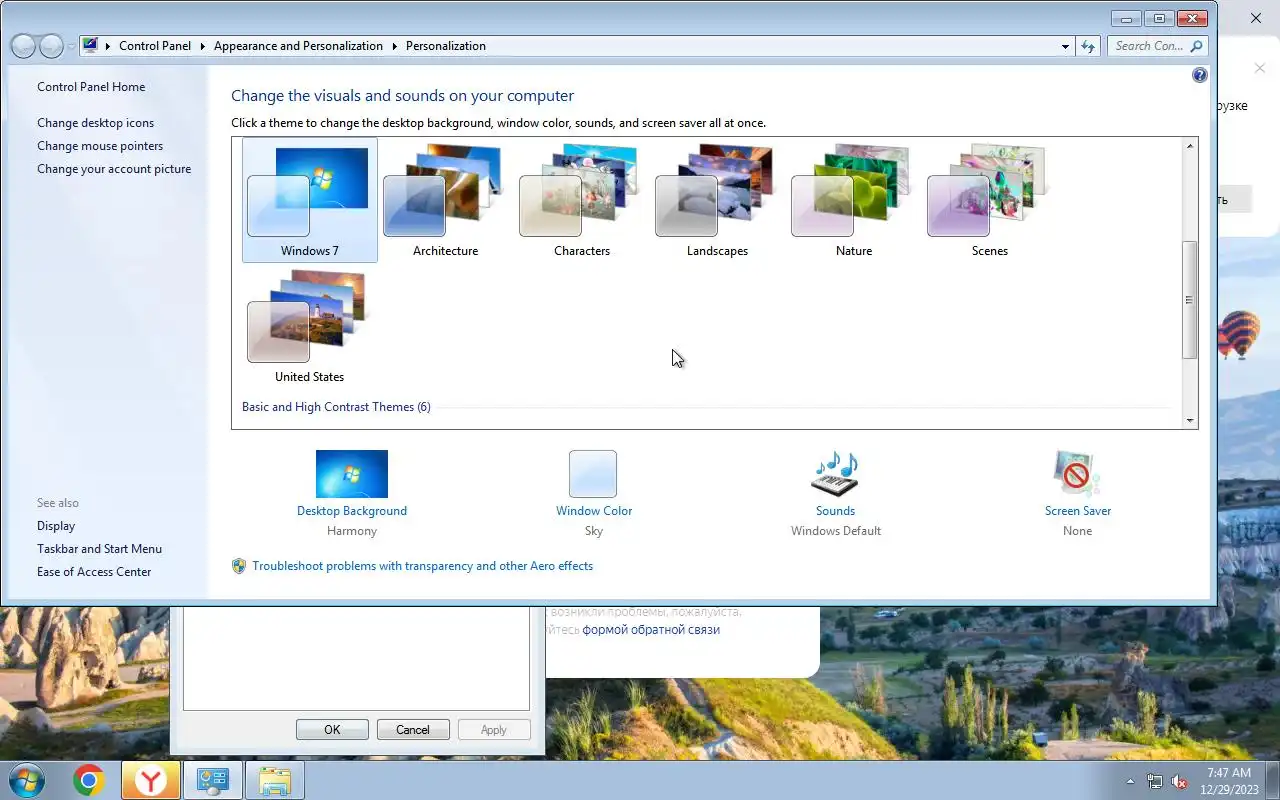1280x800 pixels.
Task: Show hidden tray icons arrow
Action: pyautogui.click(x=1131, y=781)
